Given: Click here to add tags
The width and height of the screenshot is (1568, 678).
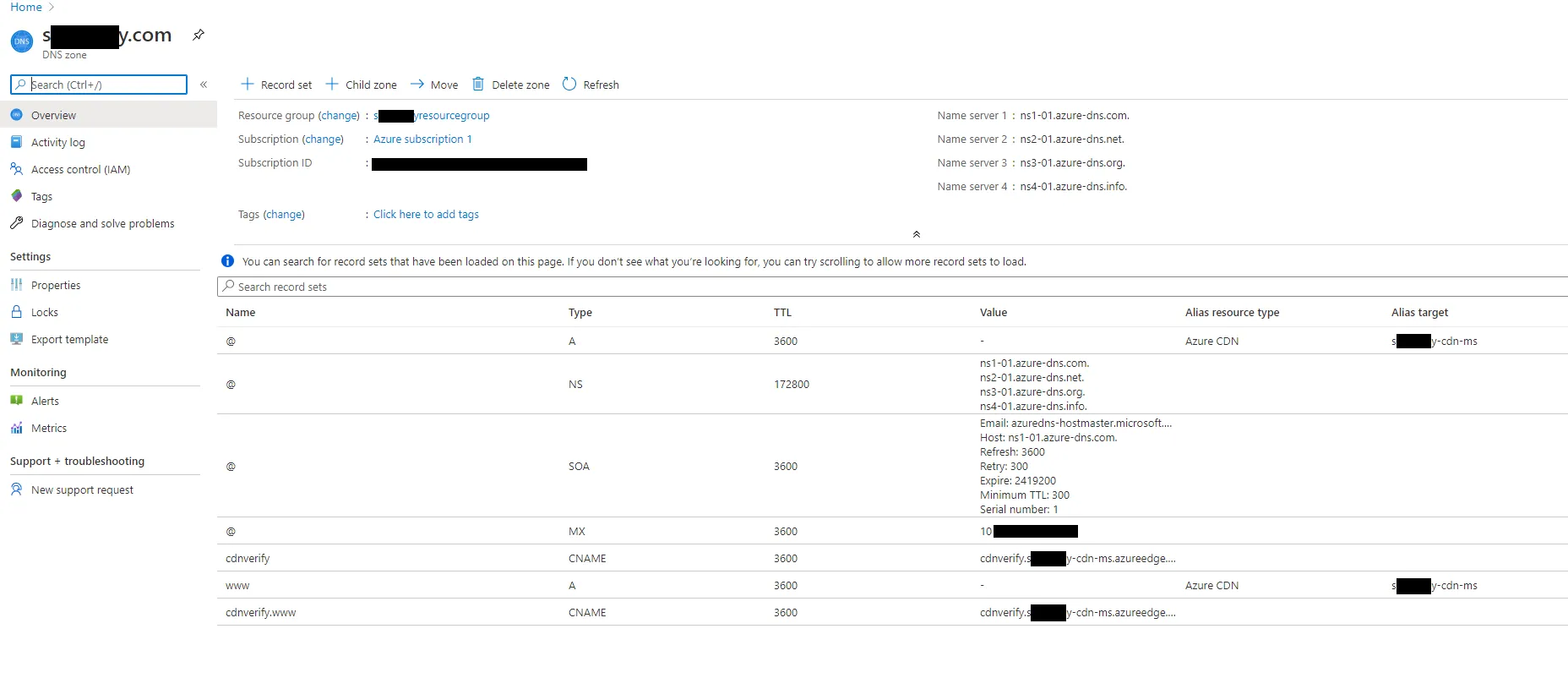Looking at the screenshot, I should [x=426, y=214].
